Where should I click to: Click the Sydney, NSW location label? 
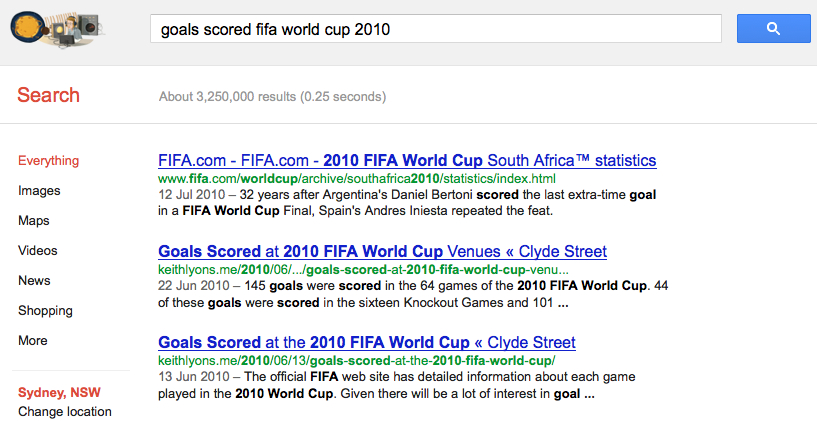(x=59, y=392)
